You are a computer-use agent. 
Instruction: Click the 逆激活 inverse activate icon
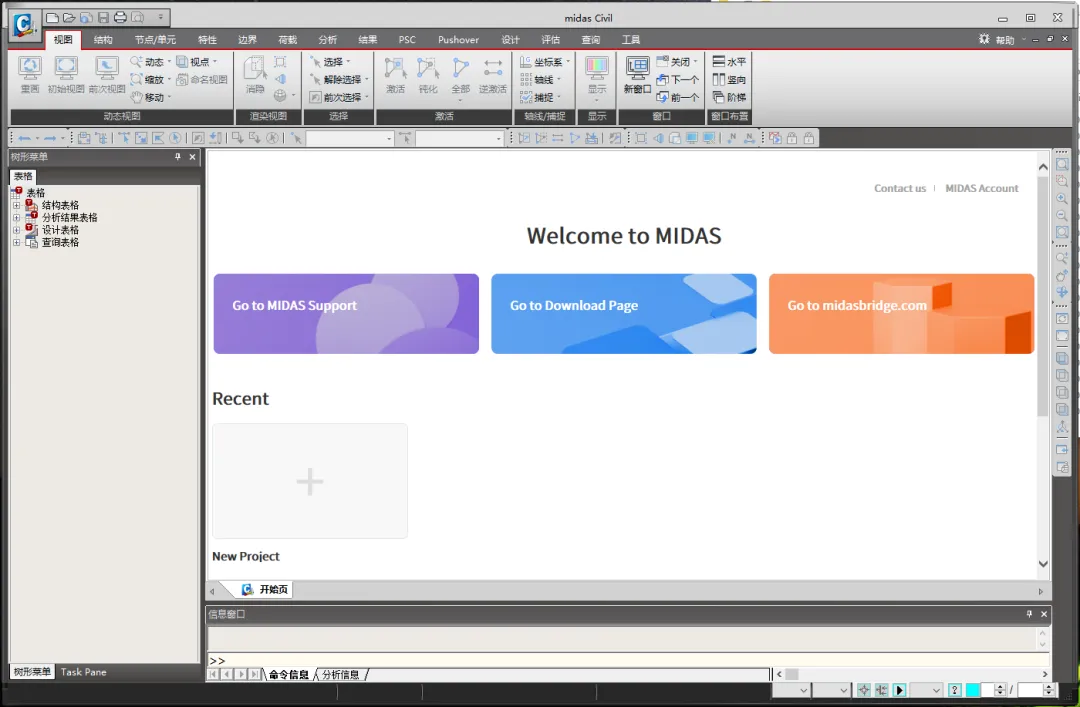click(x=493, y=74)
